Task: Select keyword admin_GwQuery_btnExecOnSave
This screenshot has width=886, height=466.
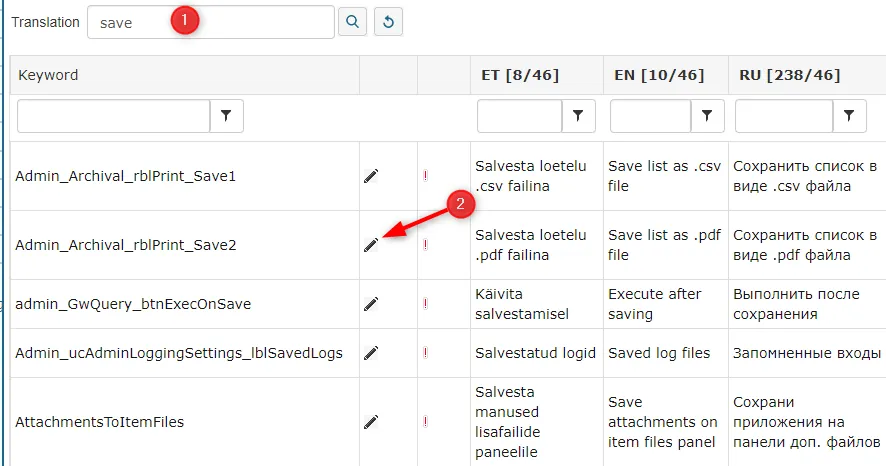Action: coord(133,304)
